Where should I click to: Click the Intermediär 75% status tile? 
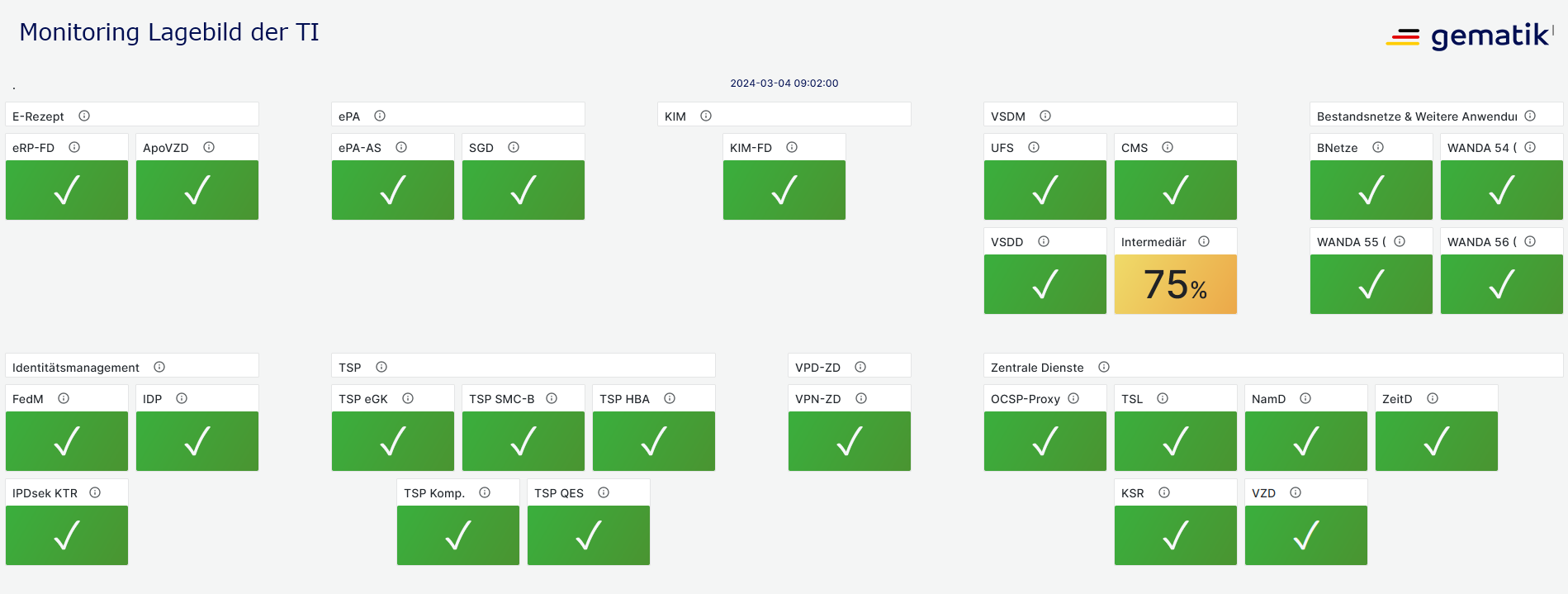(1175, 284)
